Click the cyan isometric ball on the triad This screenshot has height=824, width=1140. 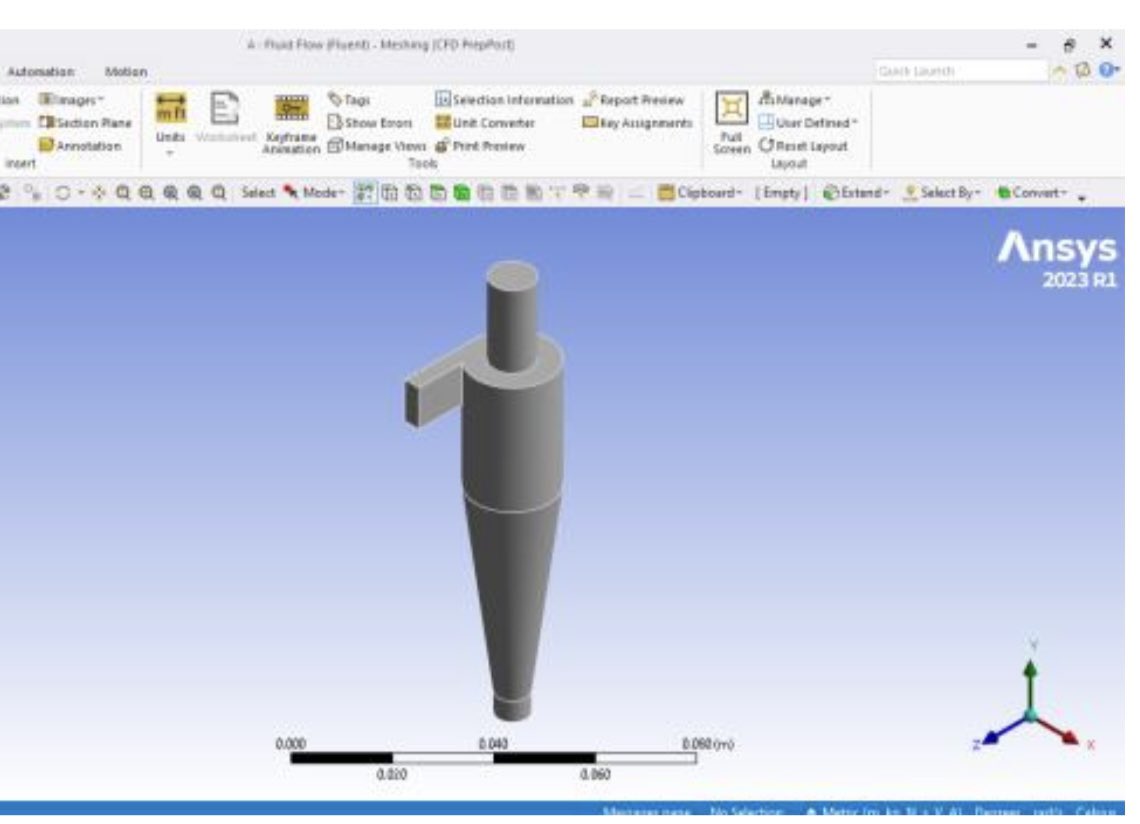(x=1030, y=715)
